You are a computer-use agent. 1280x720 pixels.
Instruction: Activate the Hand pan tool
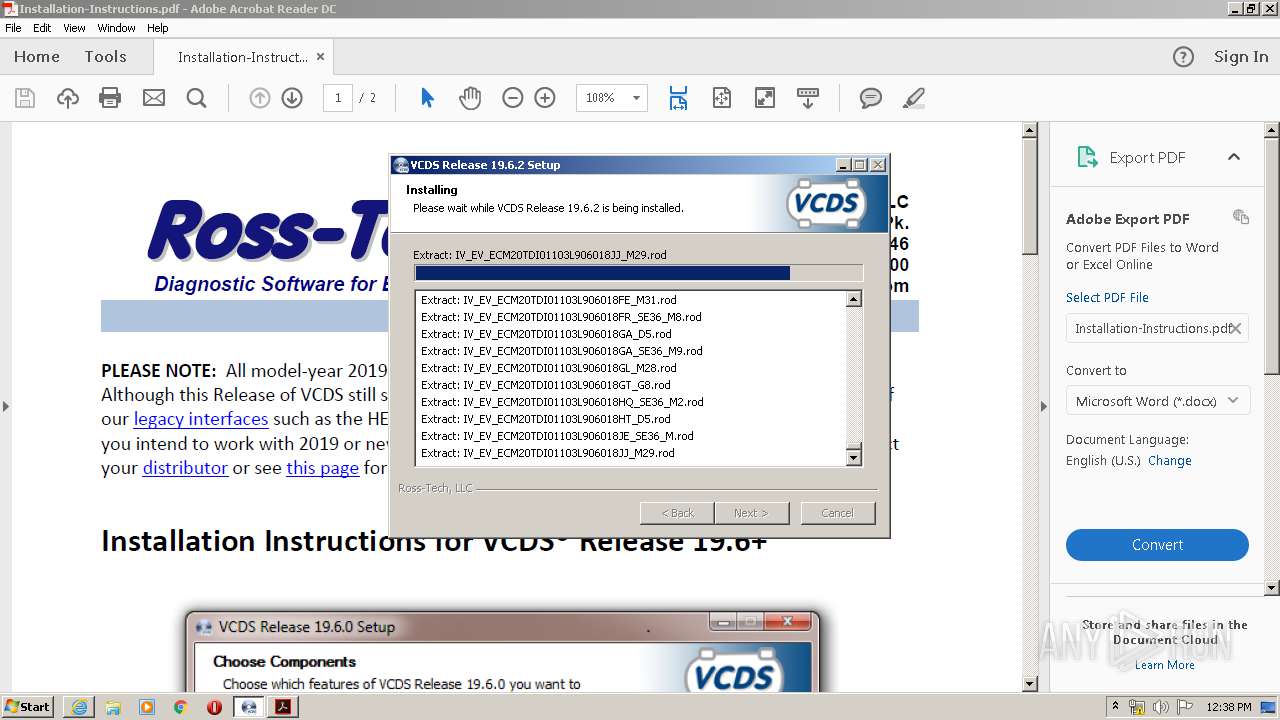pos(470,98)
